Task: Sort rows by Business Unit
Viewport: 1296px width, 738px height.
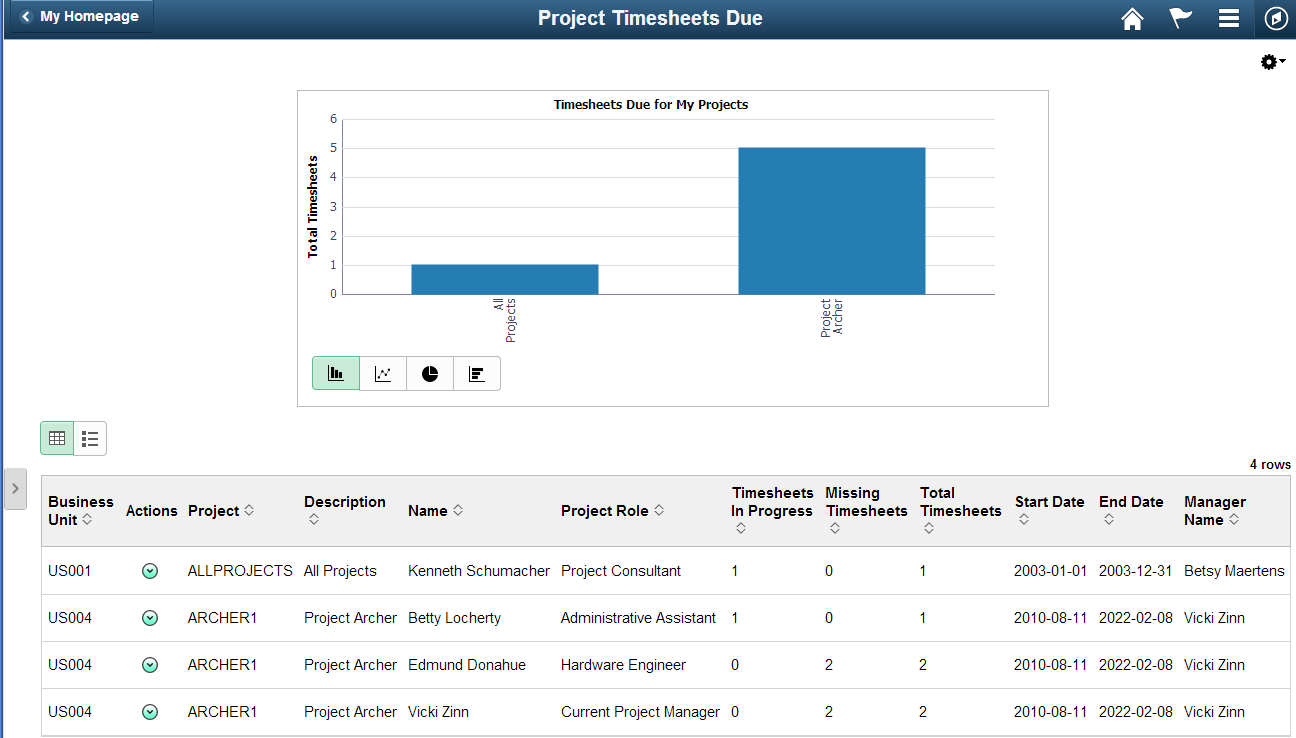Action: pos(80,510)
